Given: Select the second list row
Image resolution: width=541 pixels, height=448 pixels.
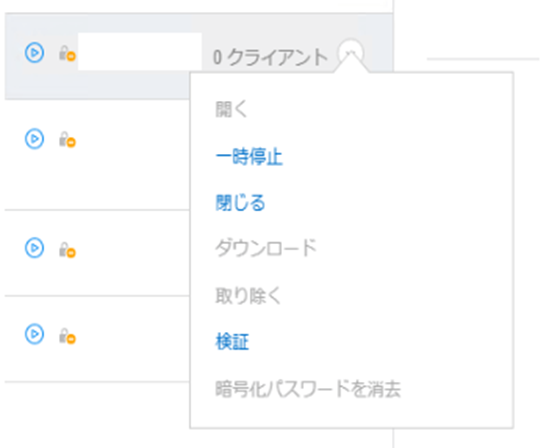Looking at the screenshot, I should click(97, 154).
